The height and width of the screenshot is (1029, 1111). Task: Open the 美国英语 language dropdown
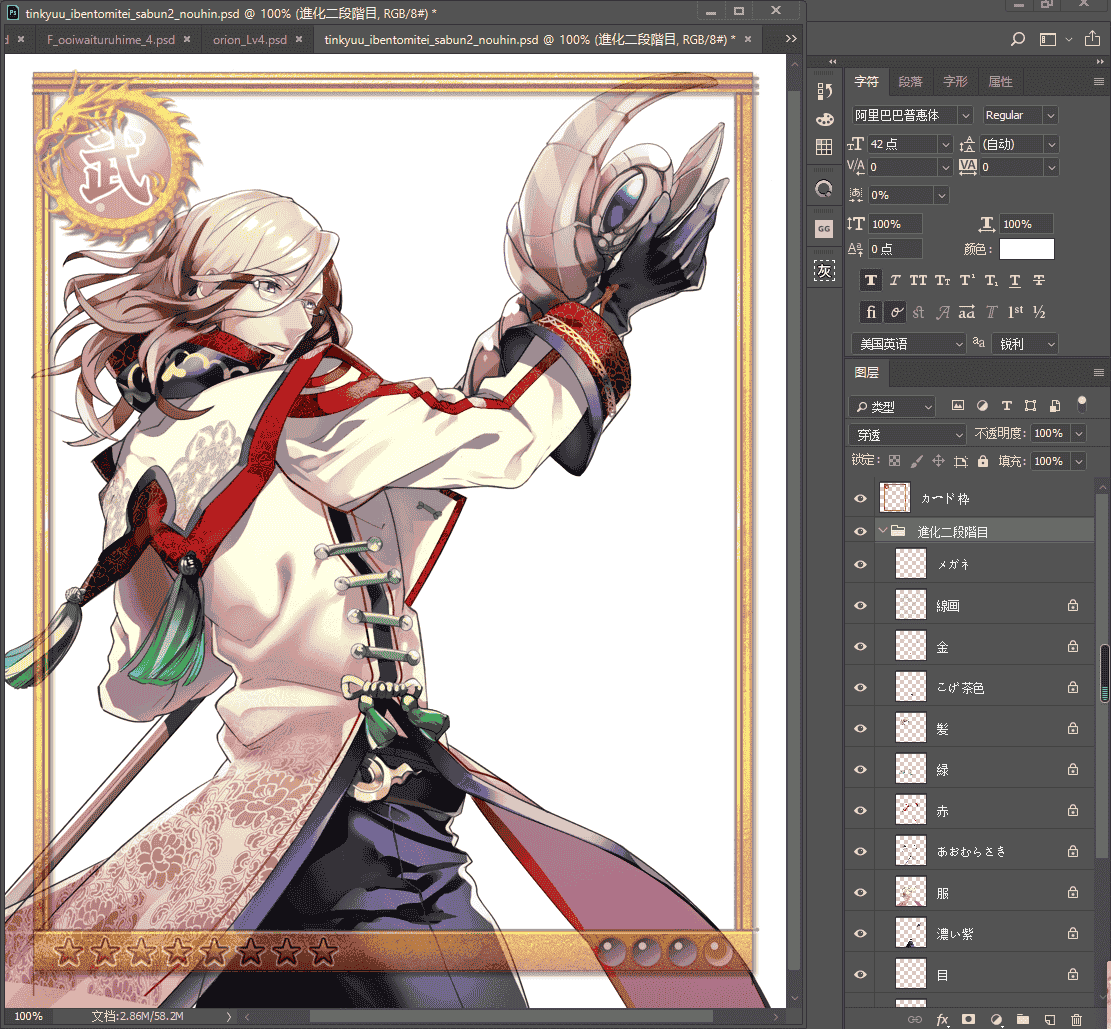tap(908, 344)
